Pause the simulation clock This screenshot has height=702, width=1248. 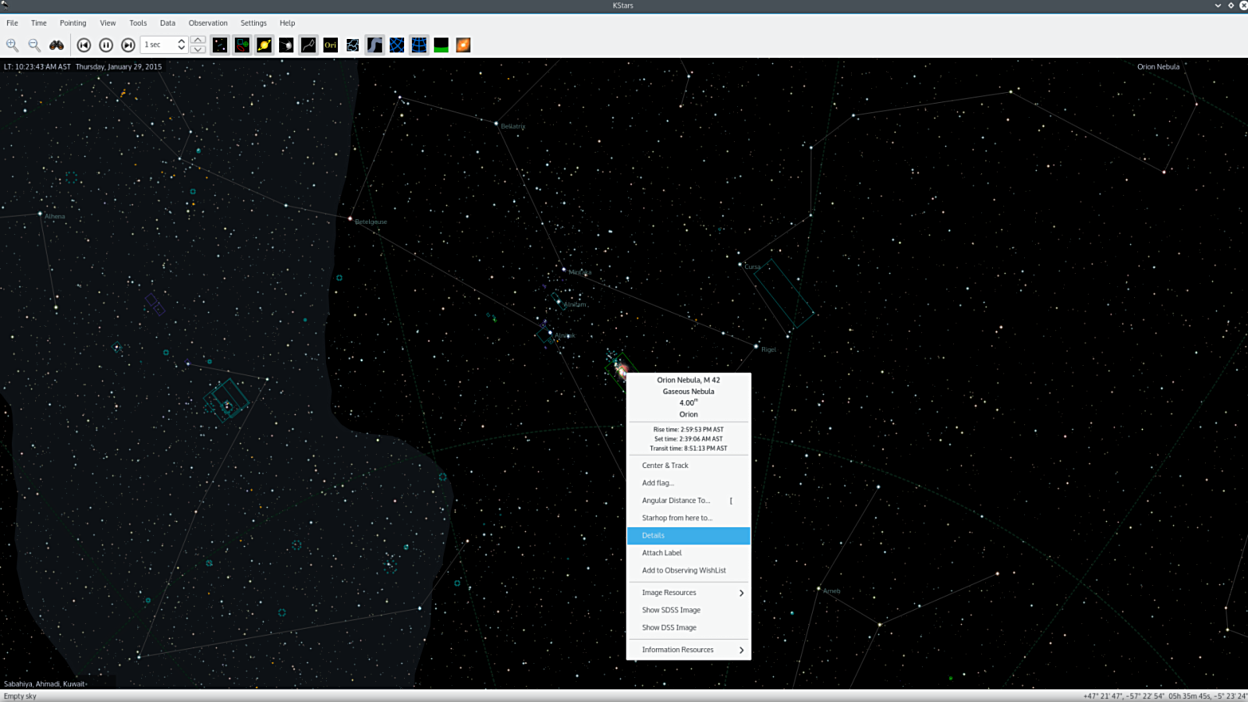coord(106,45)
